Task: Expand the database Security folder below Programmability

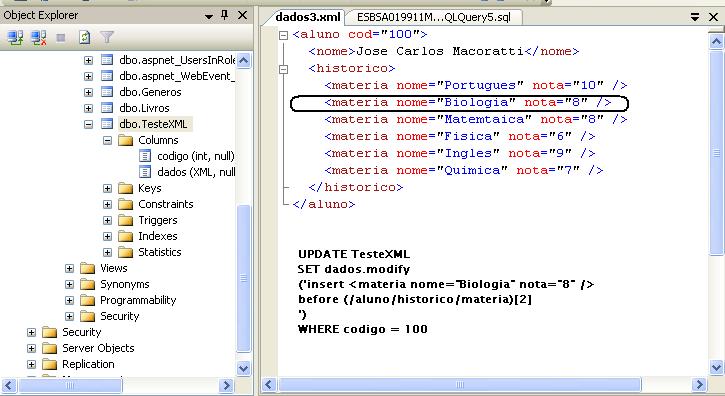Action: pos(69,316)
